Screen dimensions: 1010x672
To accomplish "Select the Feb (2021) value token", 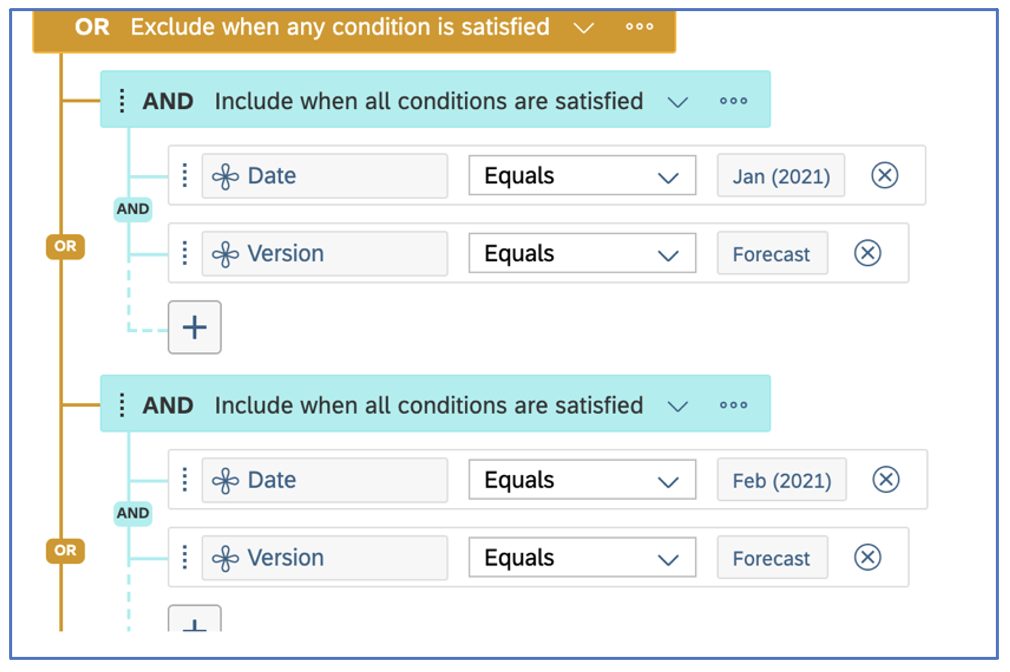I will click(782, 480).
